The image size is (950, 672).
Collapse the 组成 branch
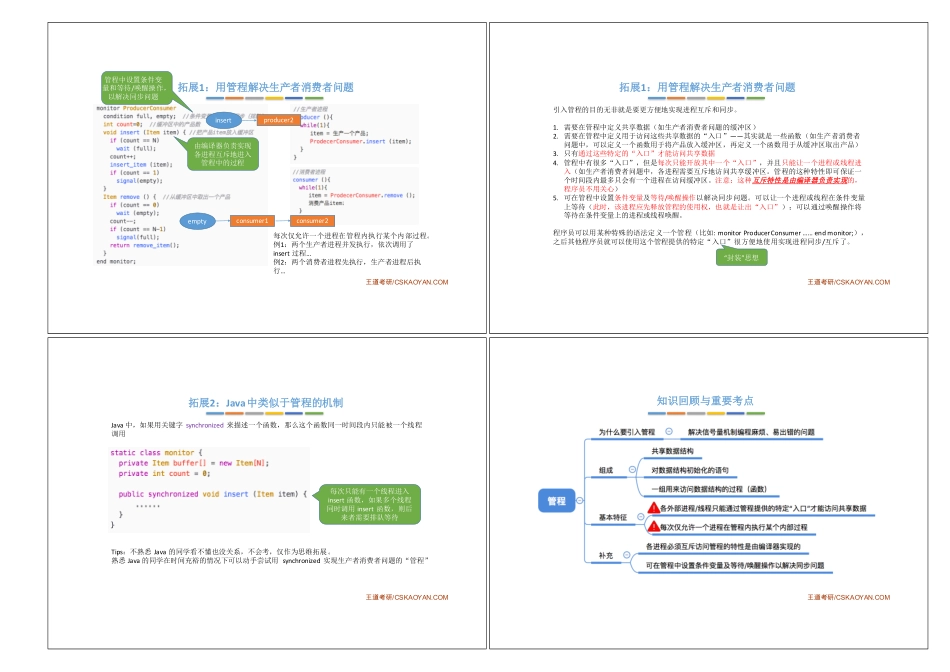633,468
